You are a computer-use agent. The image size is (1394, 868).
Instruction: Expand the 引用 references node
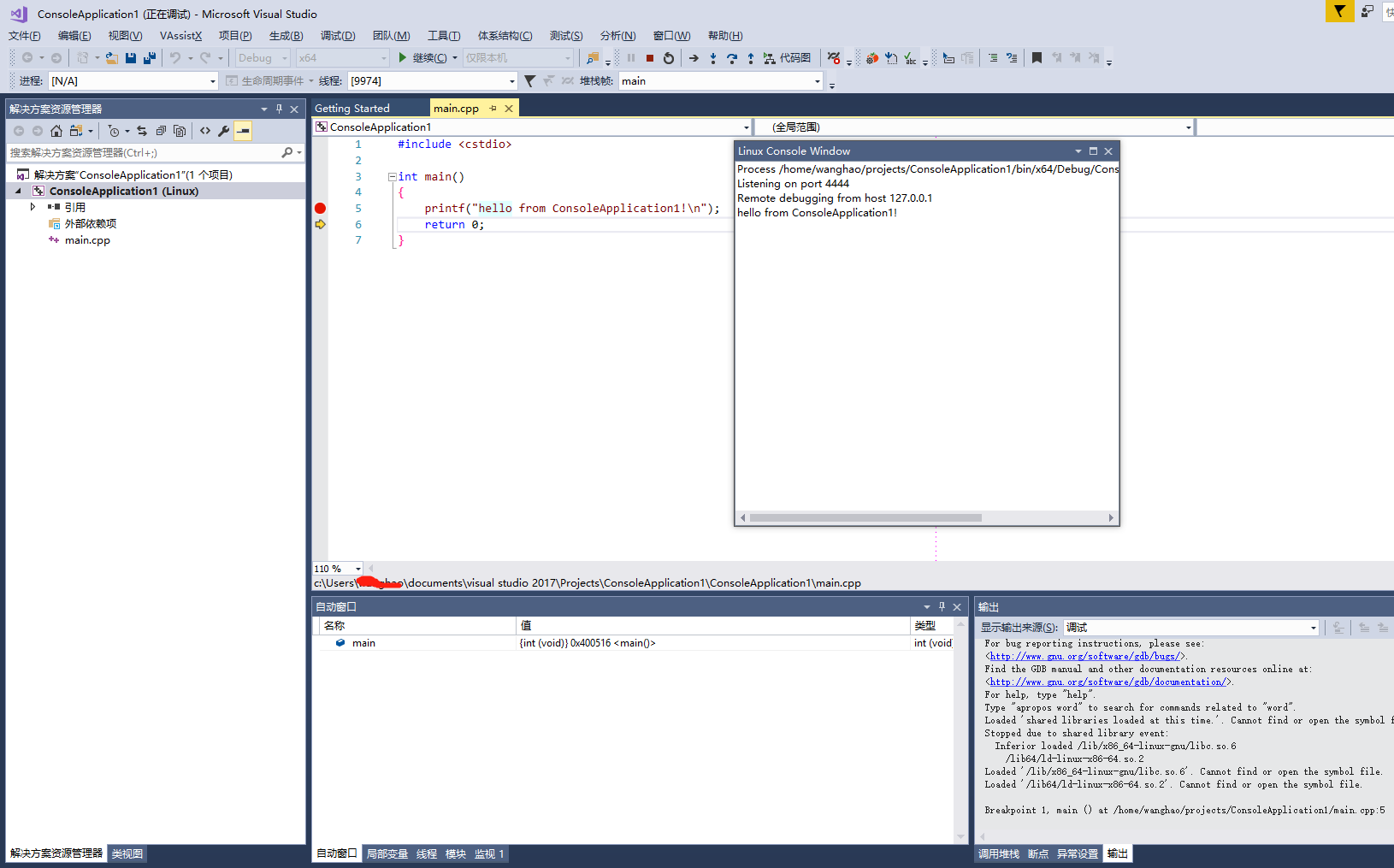coord(32,207)
